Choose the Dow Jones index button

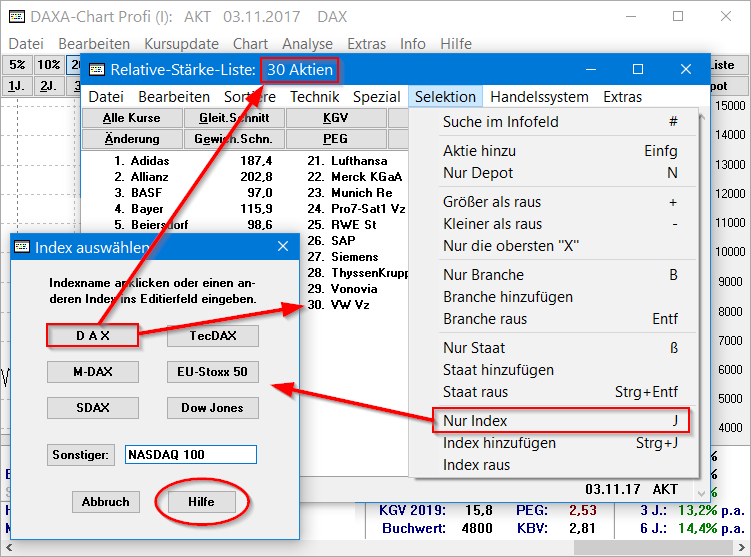point(212,408)
